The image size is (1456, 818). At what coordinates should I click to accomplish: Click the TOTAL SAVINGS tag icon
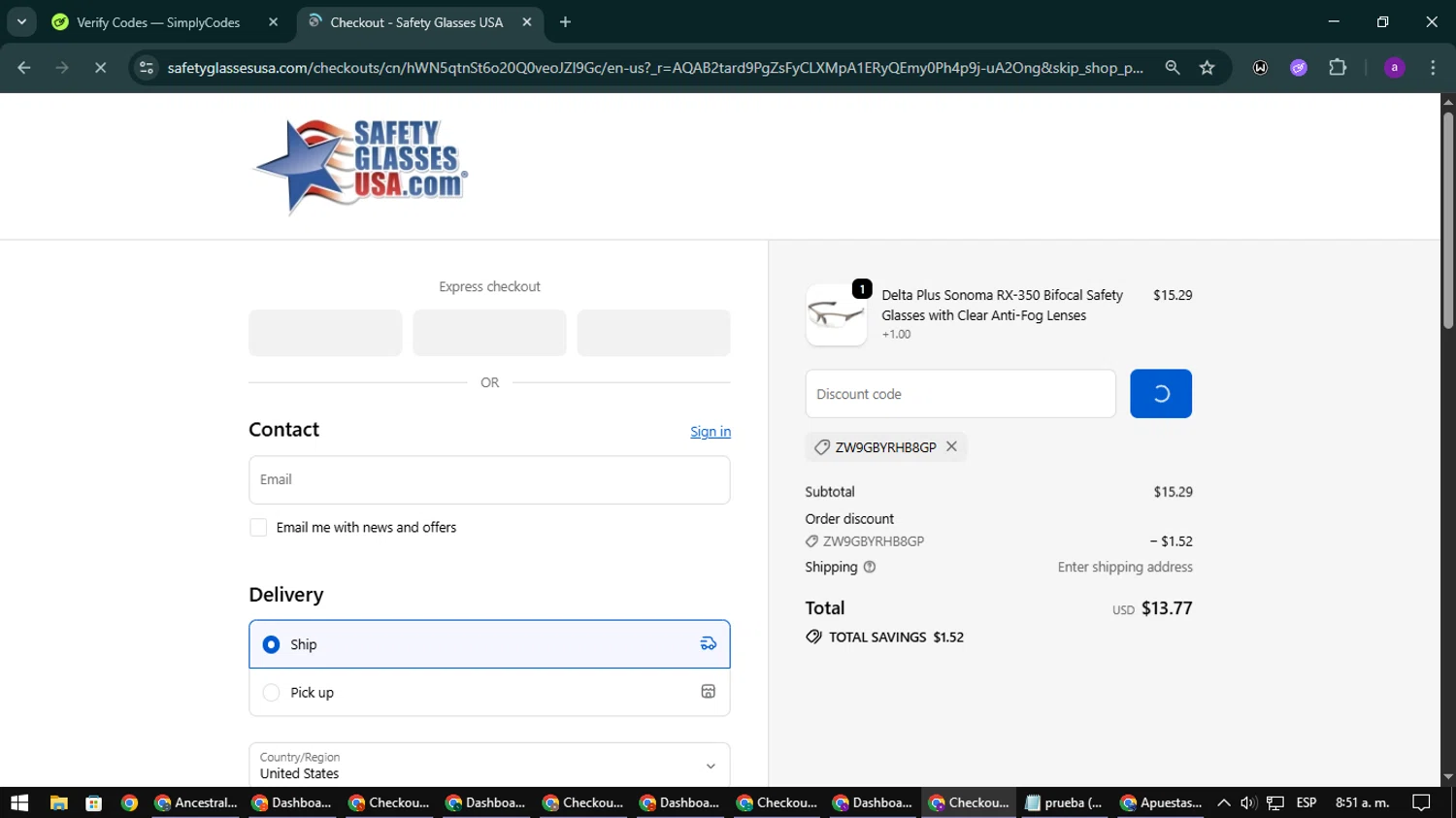(813, 637)
